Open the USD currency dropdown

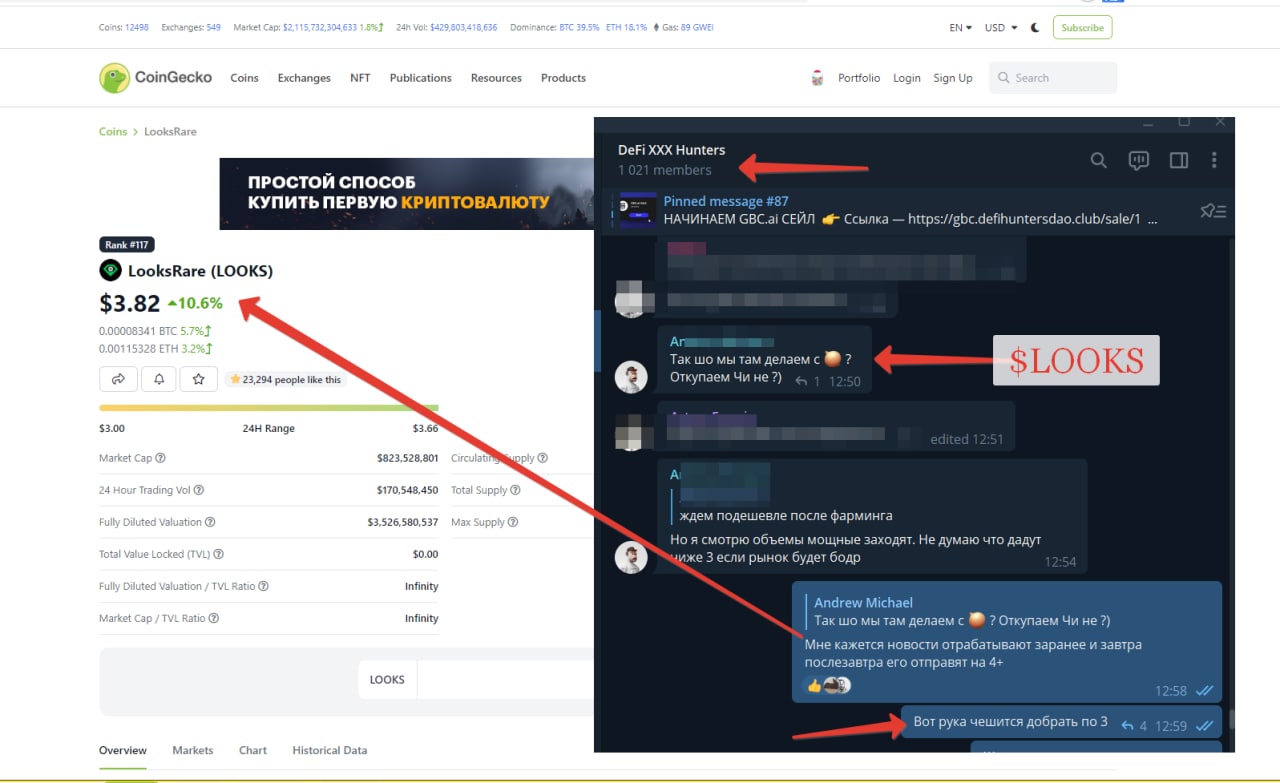1001,28
